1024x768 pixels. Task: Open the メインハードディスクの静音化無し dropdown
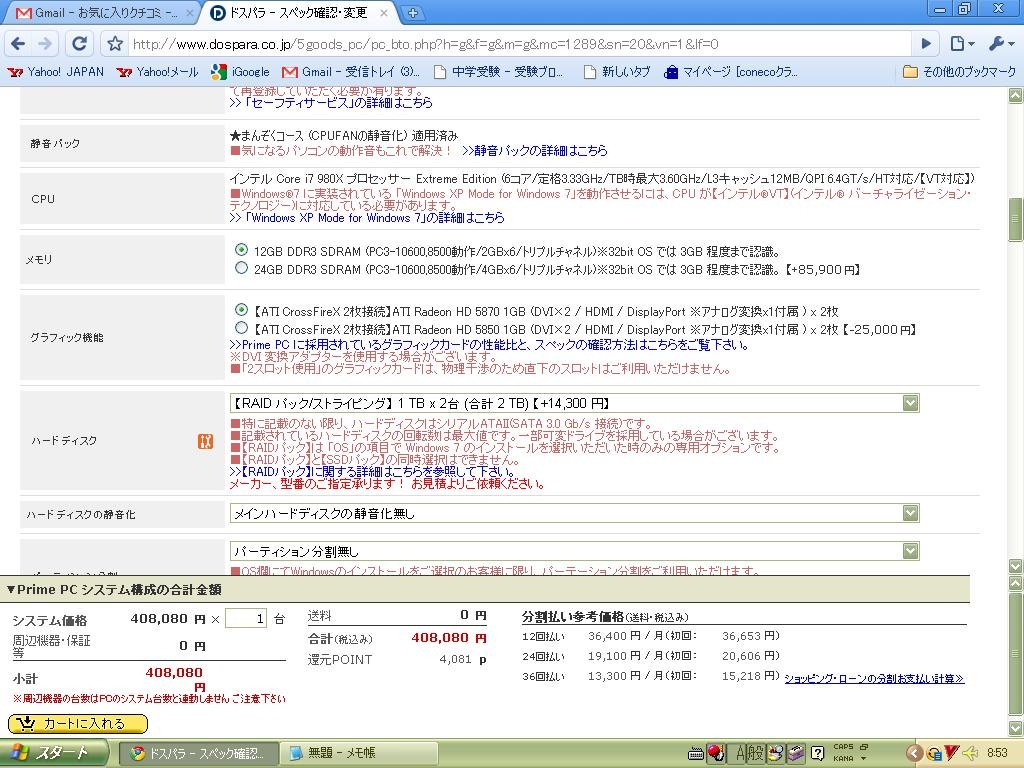click(574, 513)
